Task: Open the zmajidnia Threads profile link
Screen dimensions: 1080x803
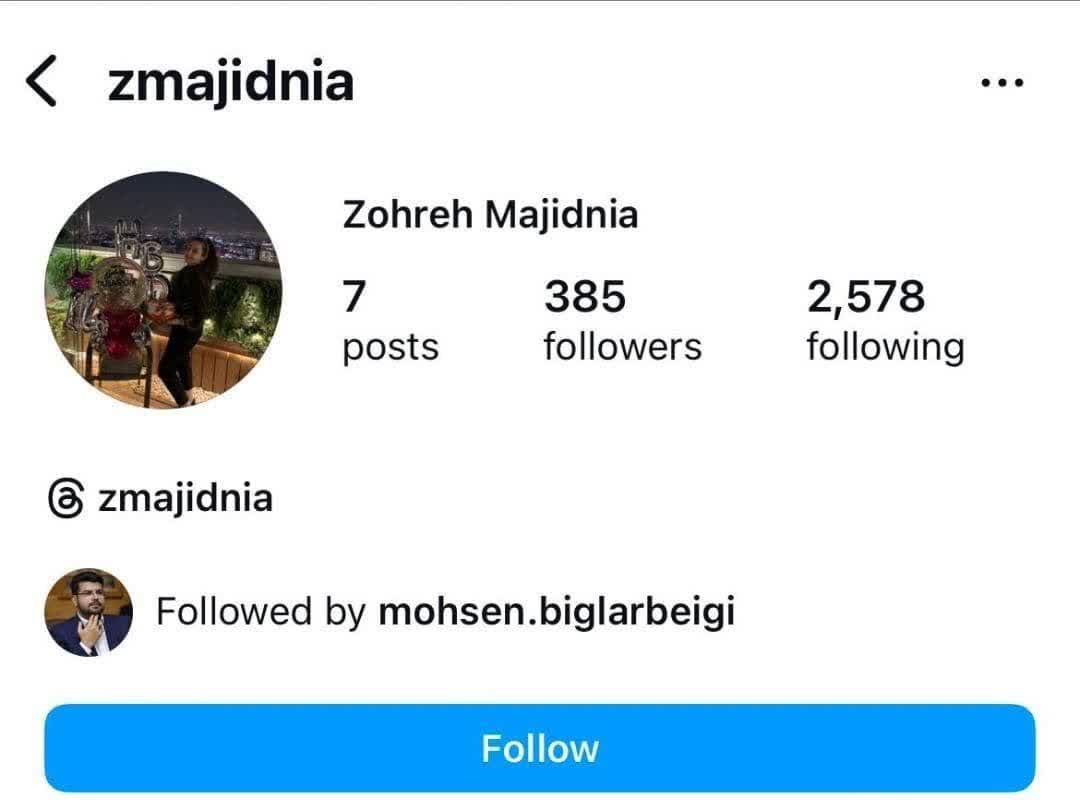Action: click(x=185, y=498)
